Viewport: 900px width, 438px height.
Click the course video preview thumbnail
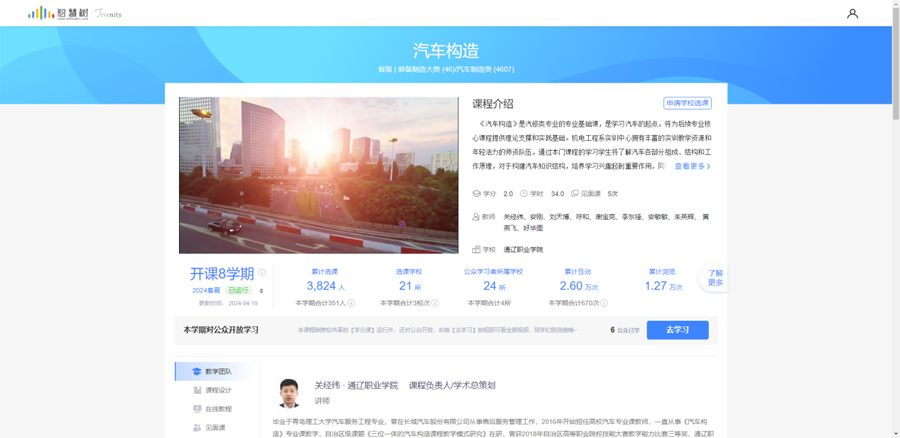point(319,175)
